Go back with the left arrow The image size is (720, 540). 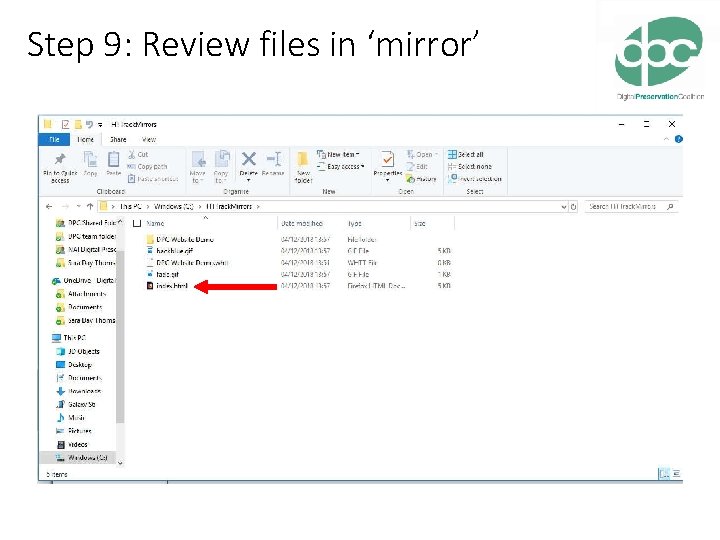tap(49, 207)
